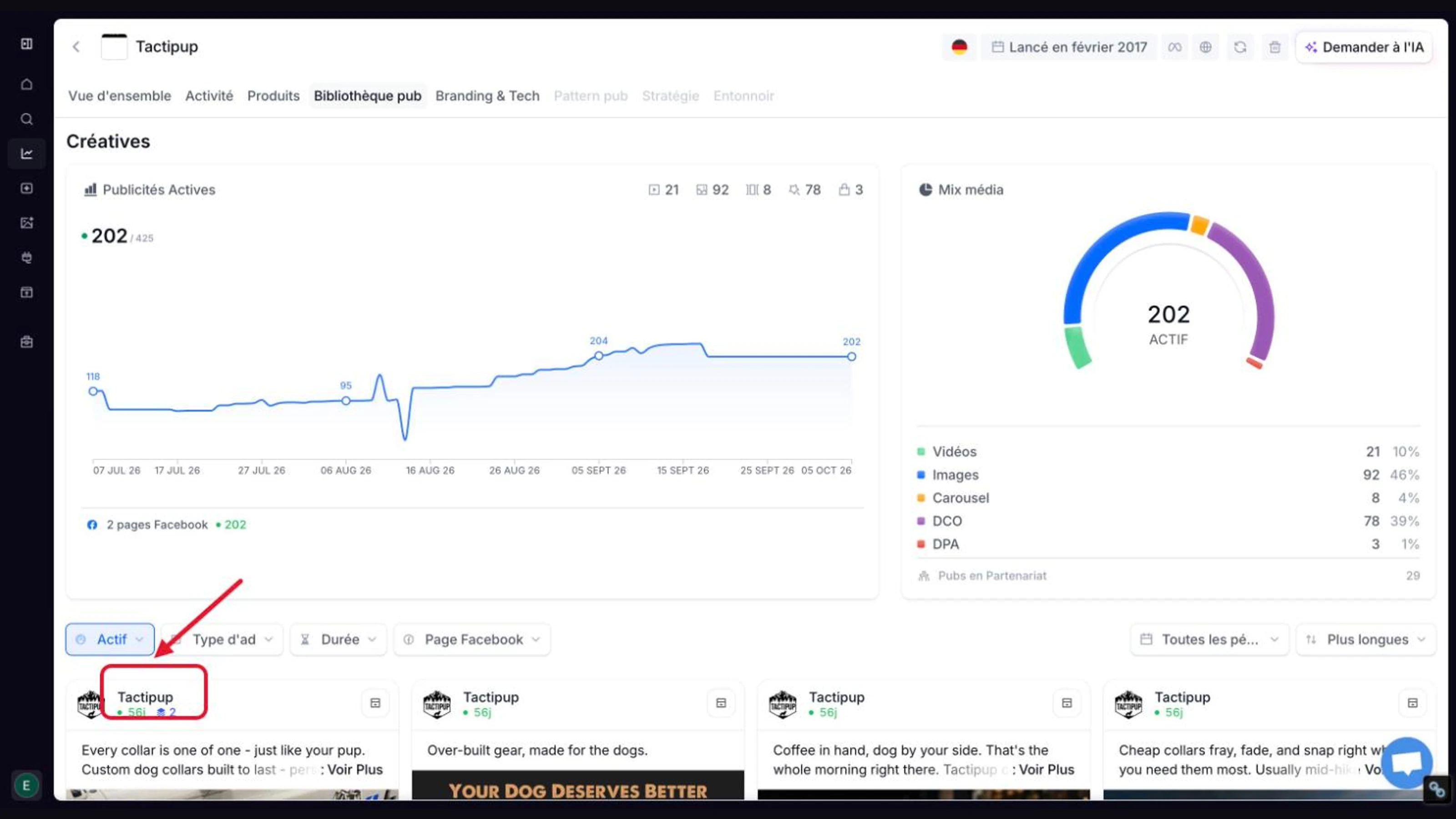Go back with the left arrow
This screenshot has height=819, width=1456.
(76, 46)
